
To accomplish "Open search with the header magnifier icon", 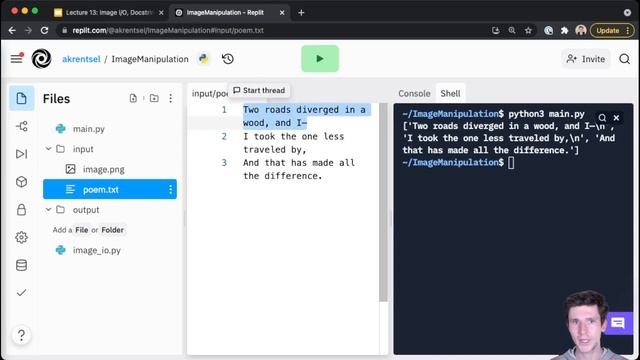I will tap(624, 59).
